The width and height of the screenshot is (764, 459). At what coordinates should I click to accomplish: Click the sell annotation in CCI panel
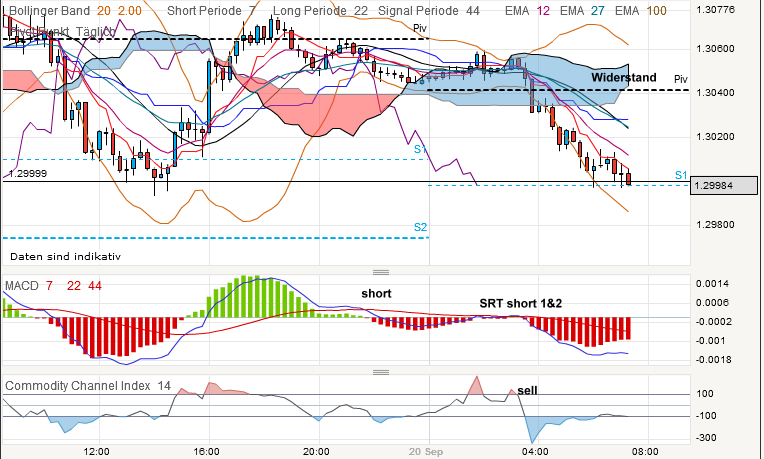coord(527,390)
